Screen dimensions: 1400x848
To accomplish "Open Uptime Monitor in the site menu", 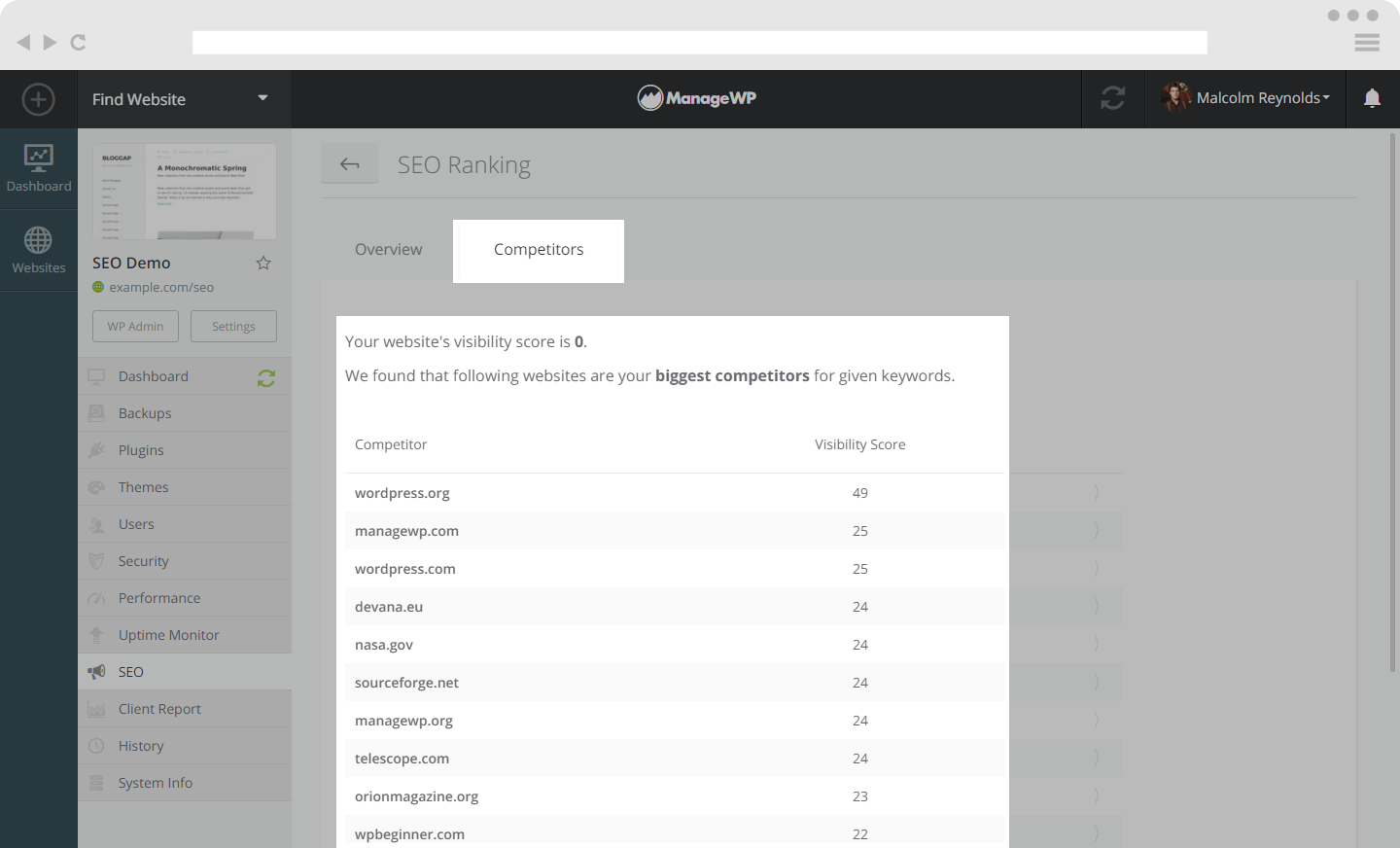I will pos(185,635).
